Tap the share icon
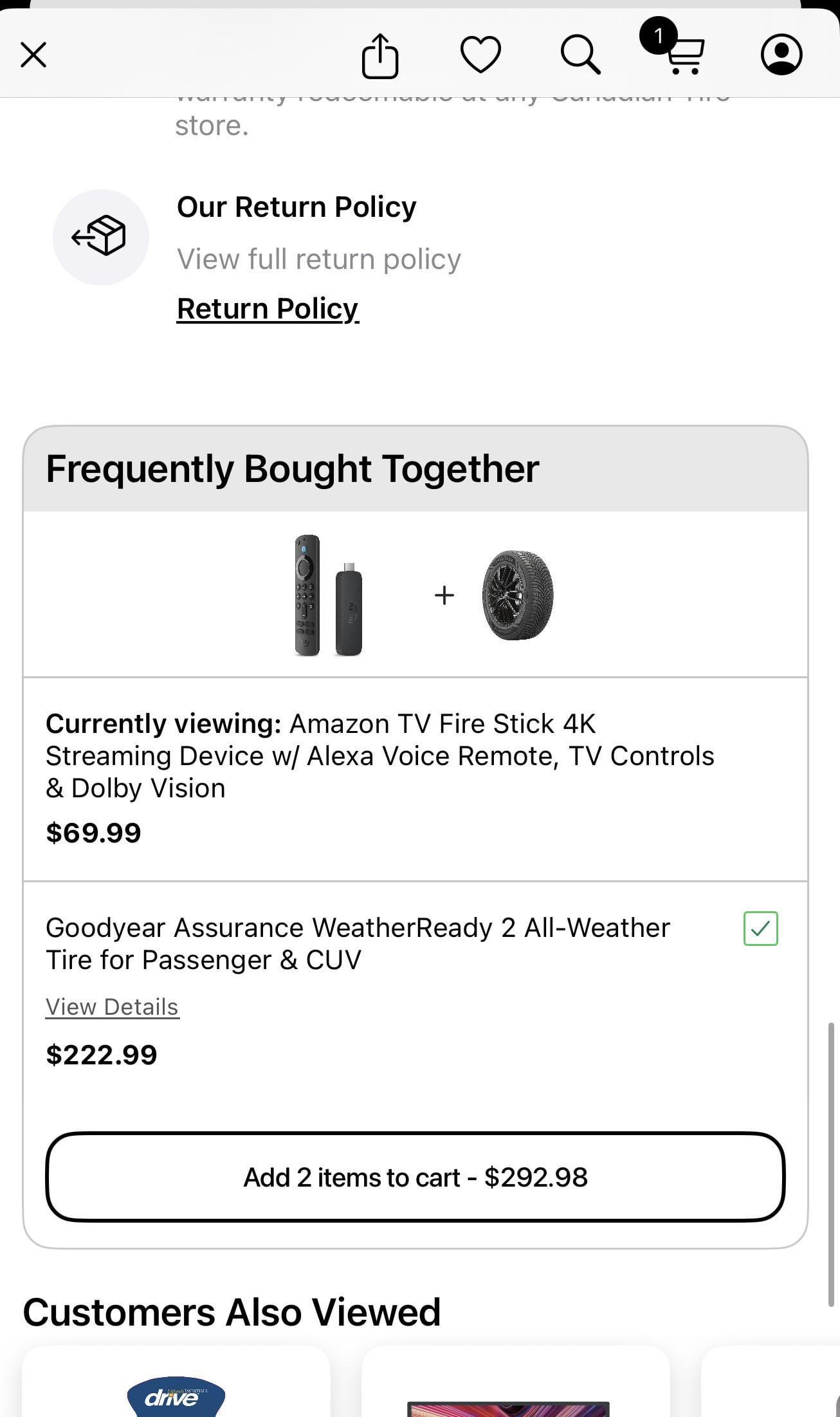Screen dimensions: 840x1417 [380, 56]
